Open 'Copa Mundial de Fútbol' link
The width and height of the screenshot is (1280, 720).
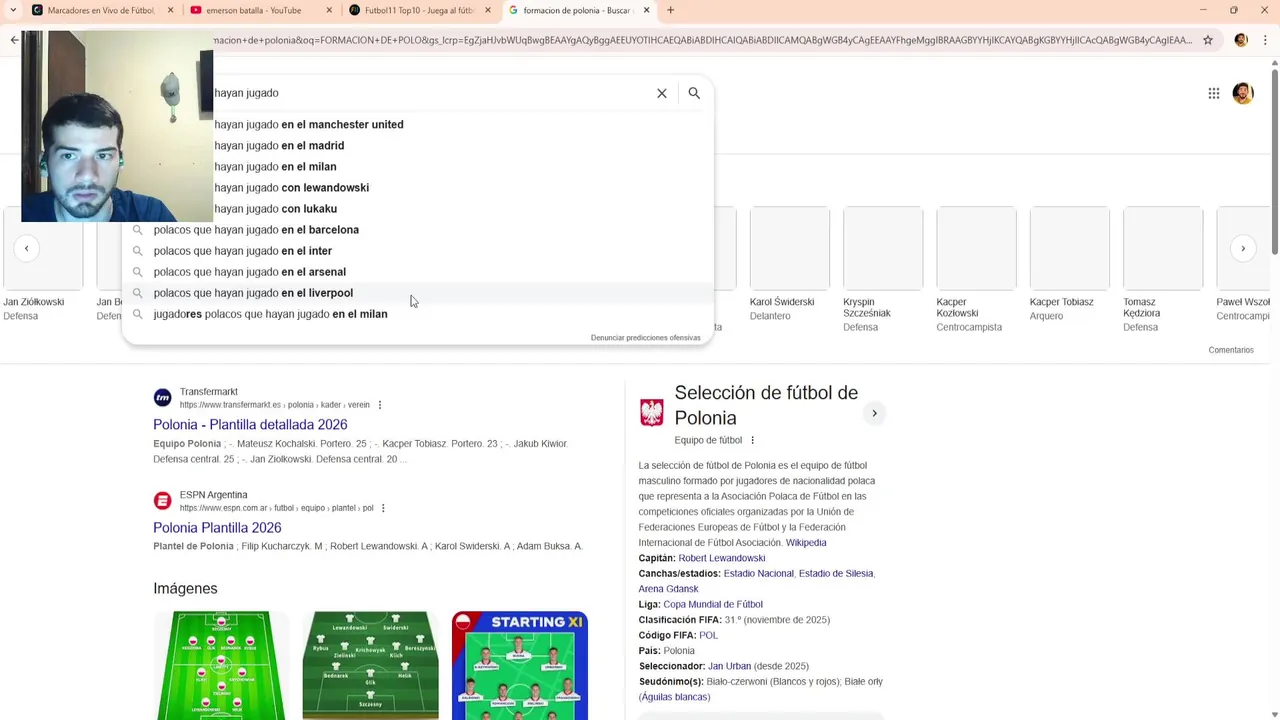coord(713,604)
